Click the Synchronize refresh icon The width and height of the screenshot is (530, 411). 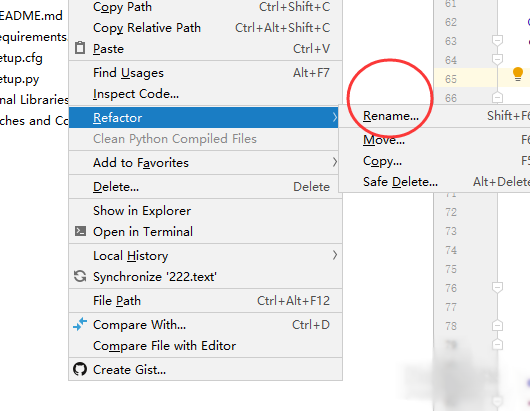tap(80, 276)
